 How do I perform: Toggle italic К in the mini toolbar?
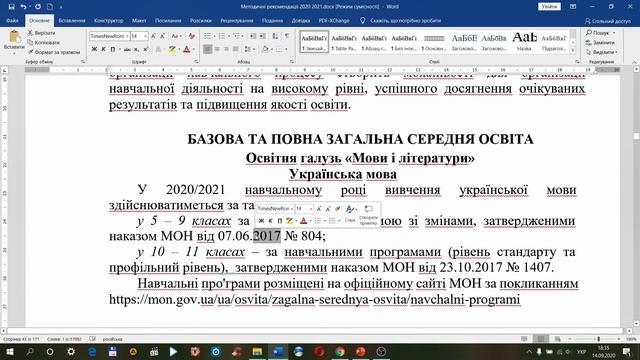[270, 221]
